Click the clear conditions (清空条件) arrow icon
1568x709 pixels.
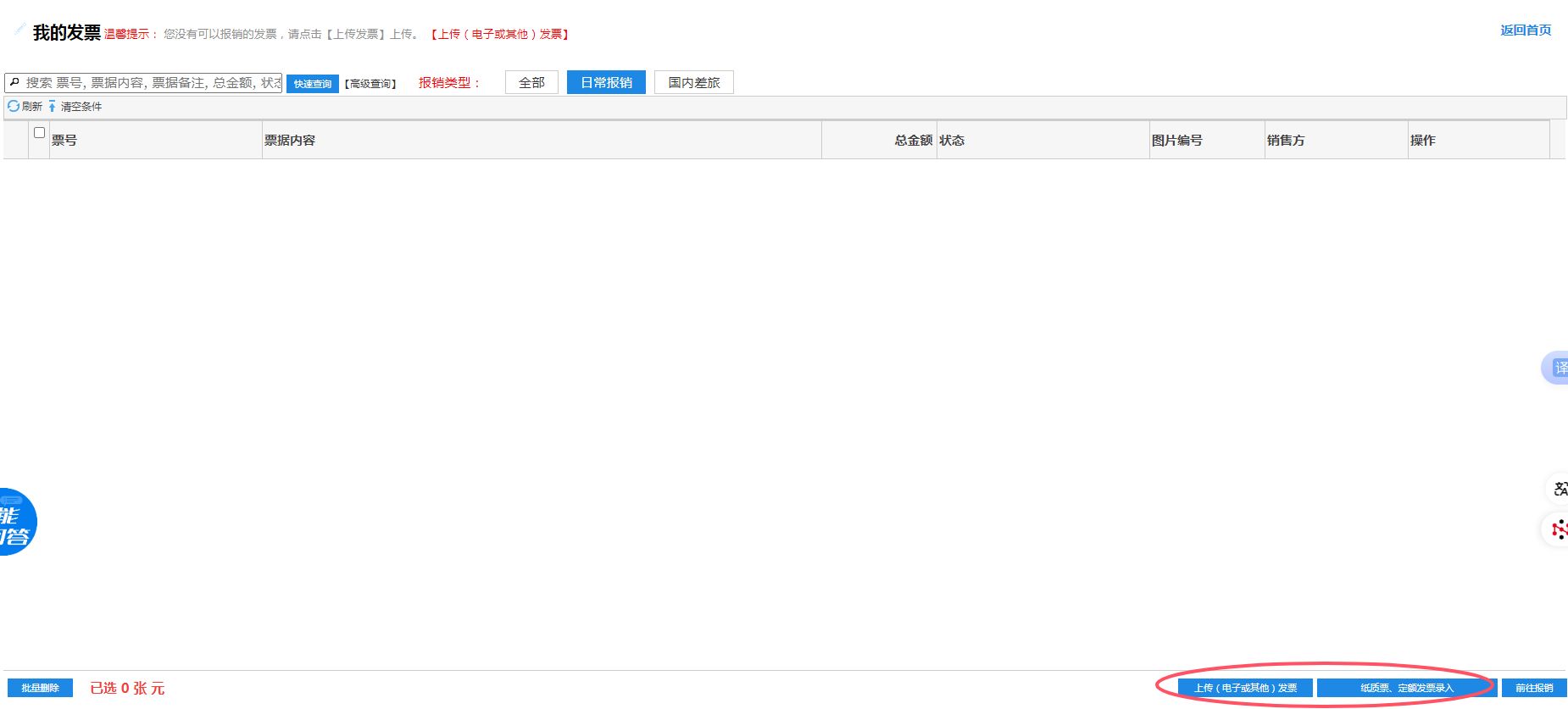tap(52, 106)
